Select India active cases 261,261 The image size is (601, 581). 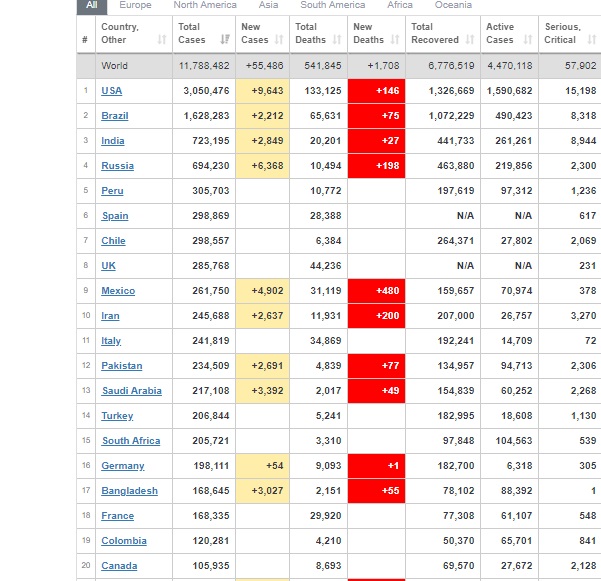(x=514, y=141)
